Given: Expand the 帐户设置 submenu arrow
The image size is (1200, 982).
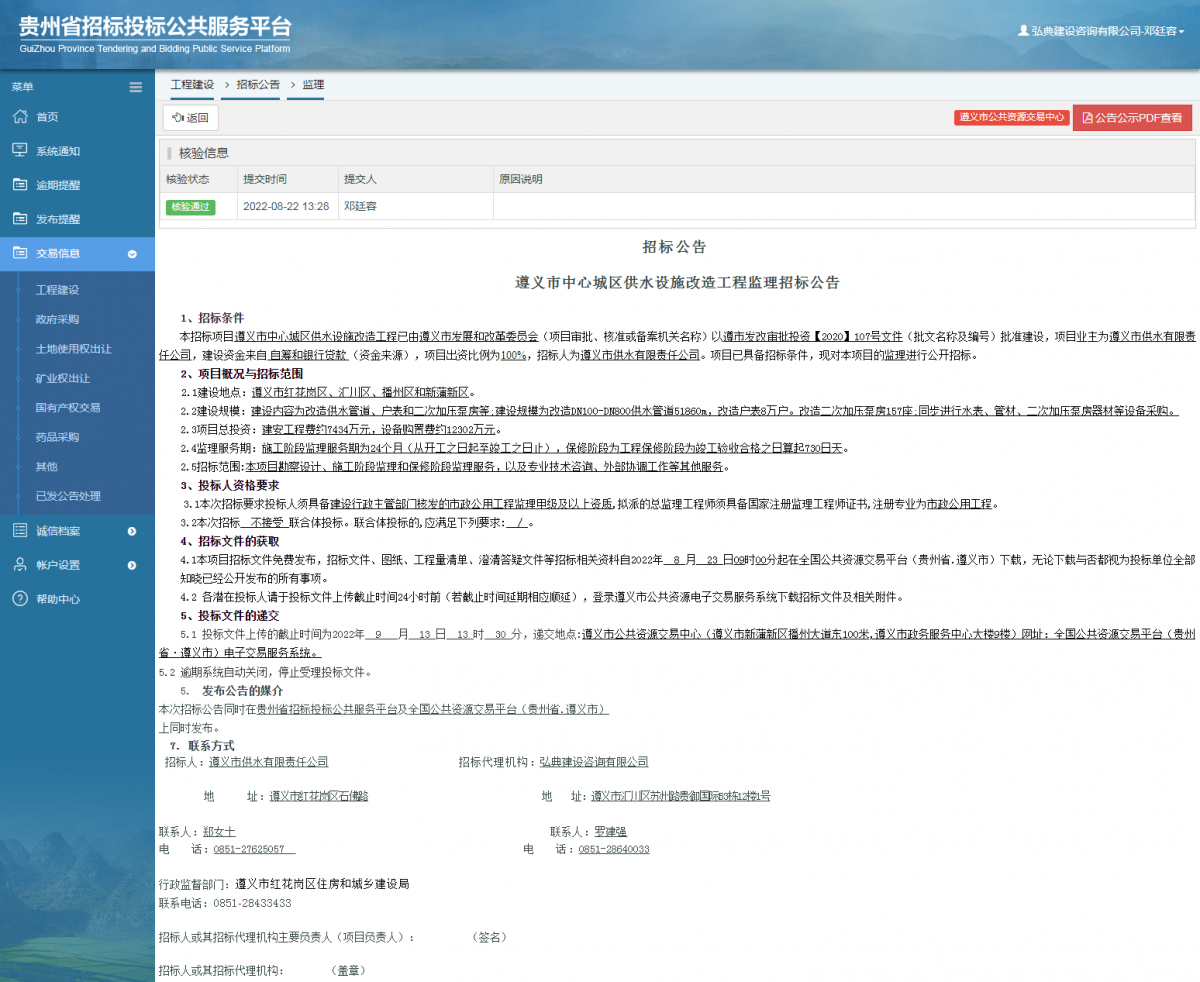Looking at the screenshot, I should [x=132, y=565].
